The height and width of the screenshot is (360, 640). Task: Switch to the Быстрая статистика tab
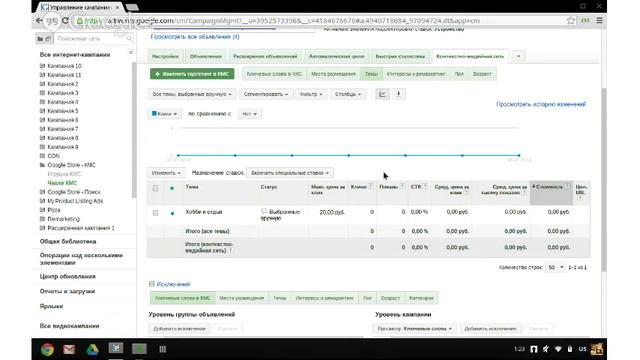(x=400, y=56)
